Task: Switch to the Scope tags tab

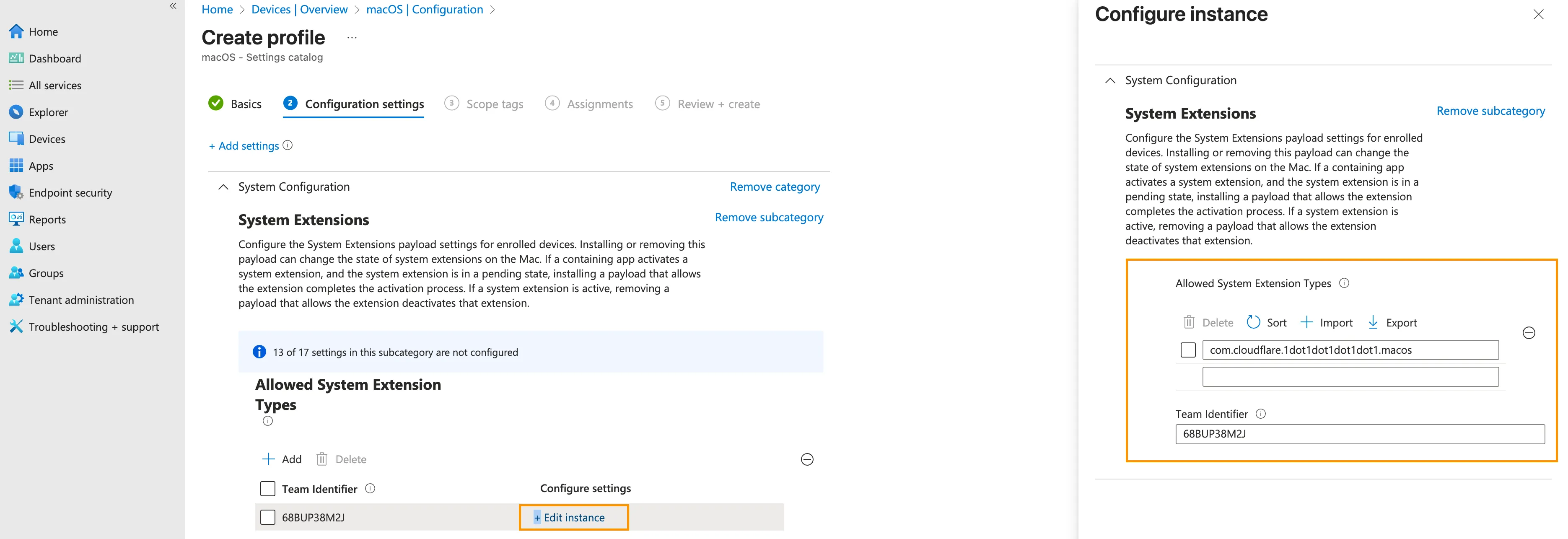Action: (494, 104)
